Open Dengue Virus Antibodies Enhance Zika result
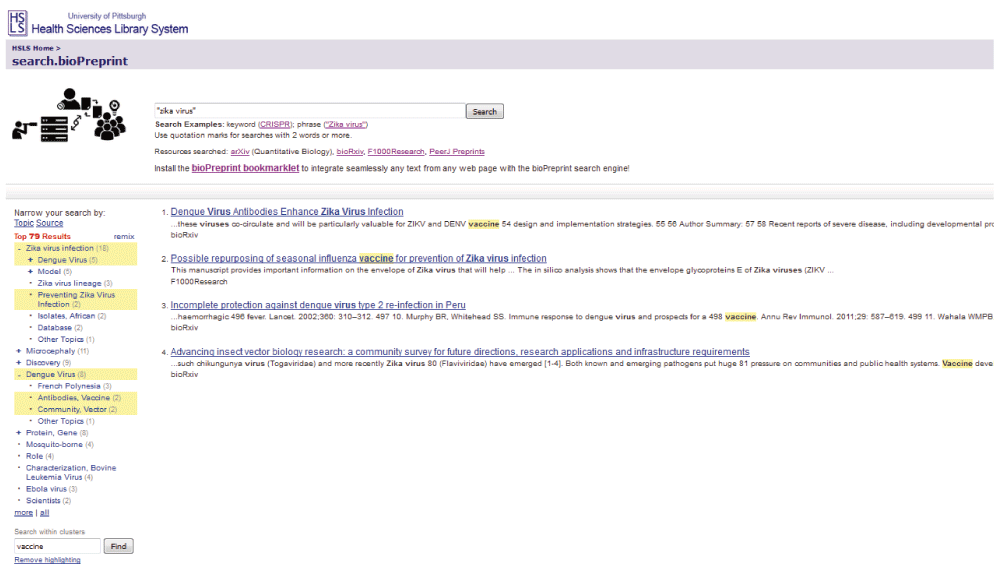Image resolution: width=1000 pixels, height=574 pixels. (287, 212)
